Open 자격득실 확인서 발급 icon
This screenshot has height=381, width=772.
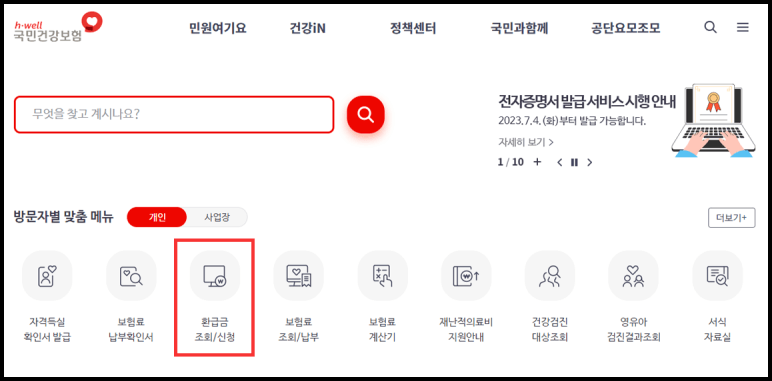tap(47, 275)
